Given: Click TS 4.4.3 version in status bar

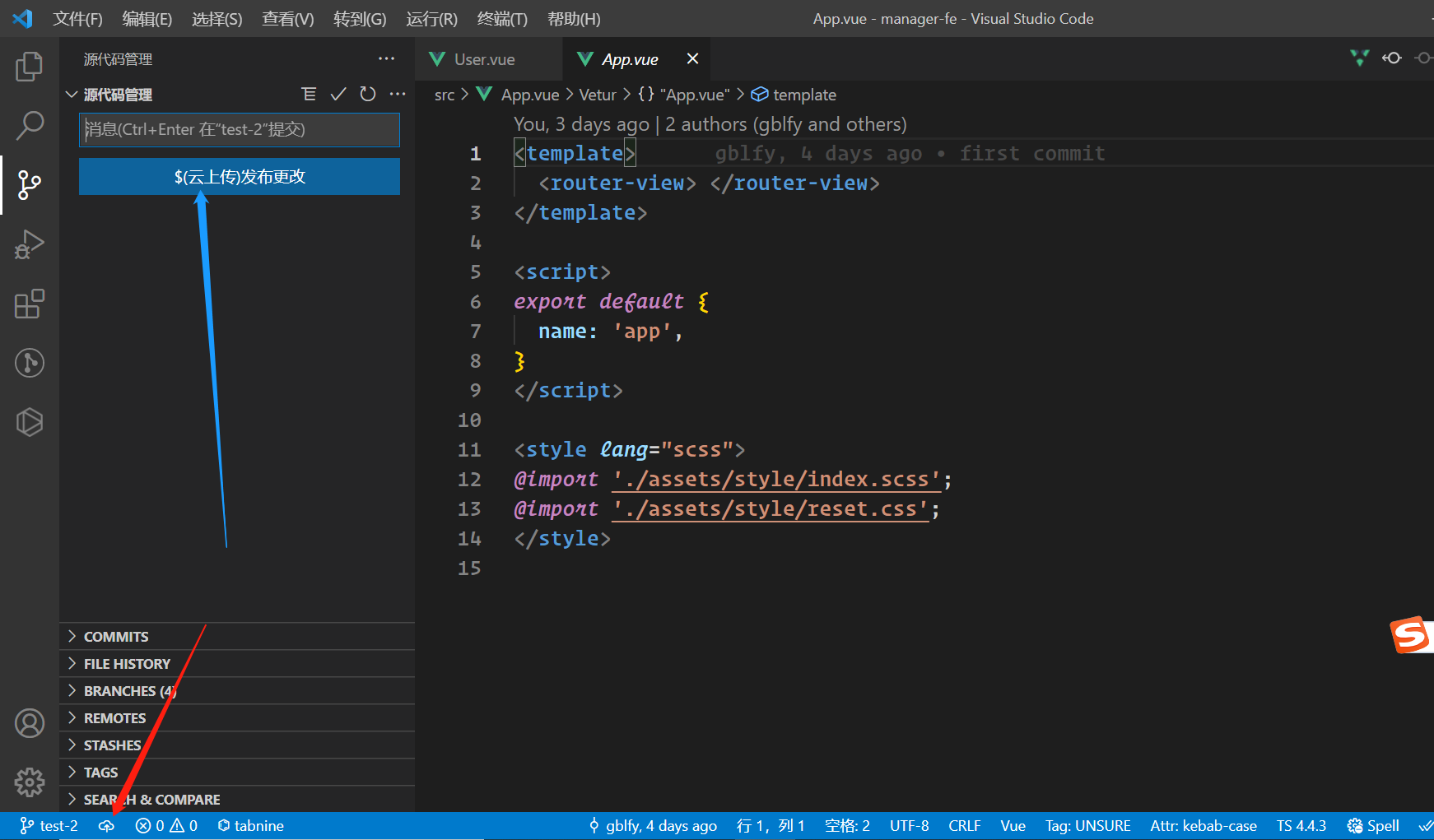Looking at the screenshot, I should pyautogui.click(x=1301, y=825).
